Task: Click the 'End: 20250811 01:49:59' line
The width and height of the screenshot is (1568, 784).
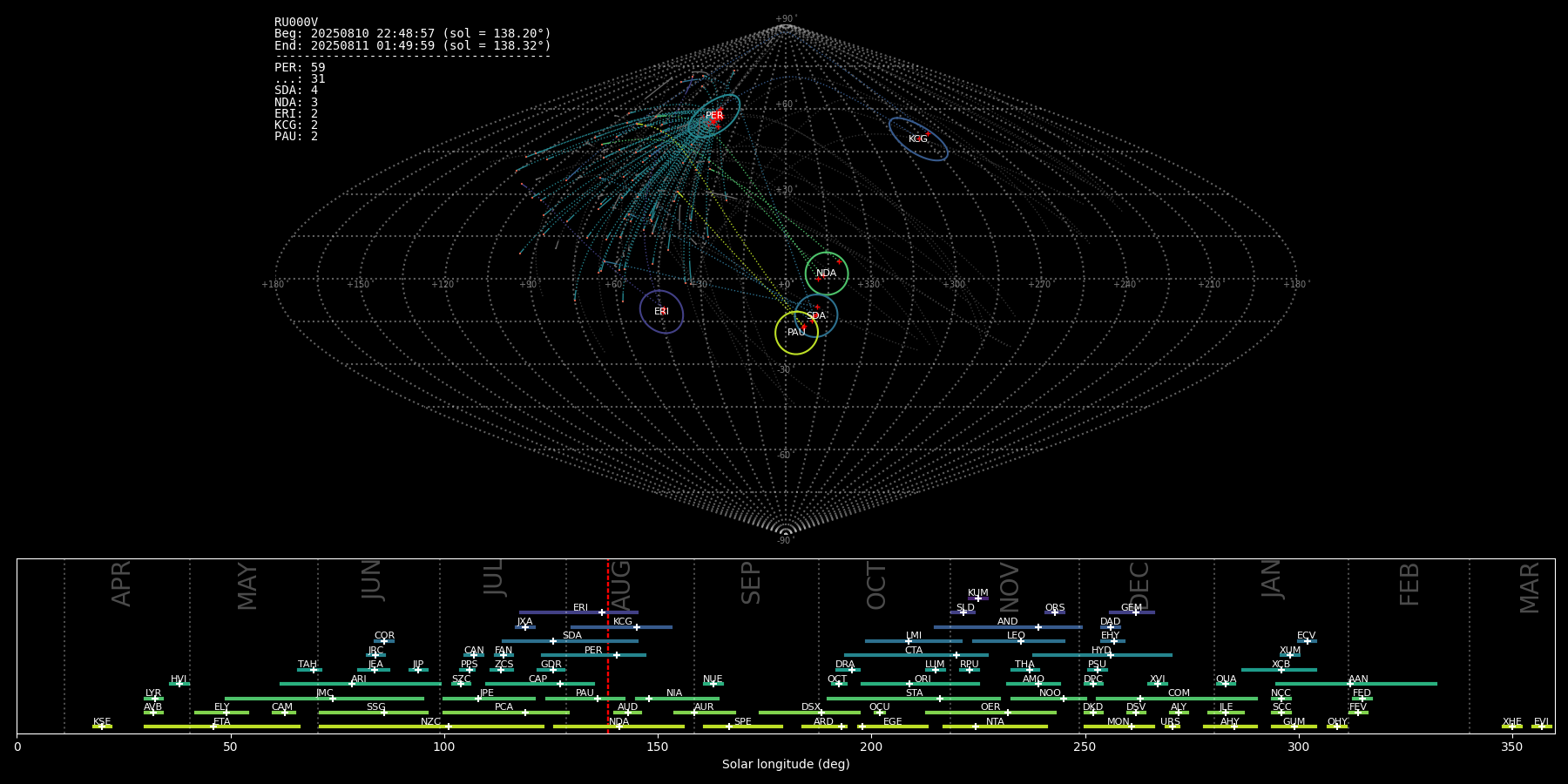Action: click(412, 45)
